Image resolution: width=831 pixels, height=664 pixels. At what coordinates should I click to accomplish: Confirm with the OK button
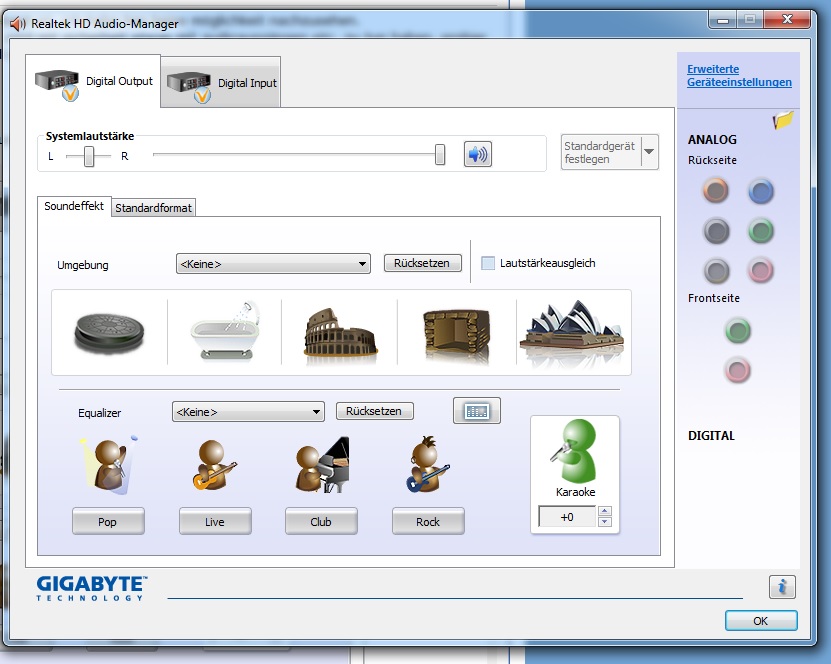(x=761, y=621)
